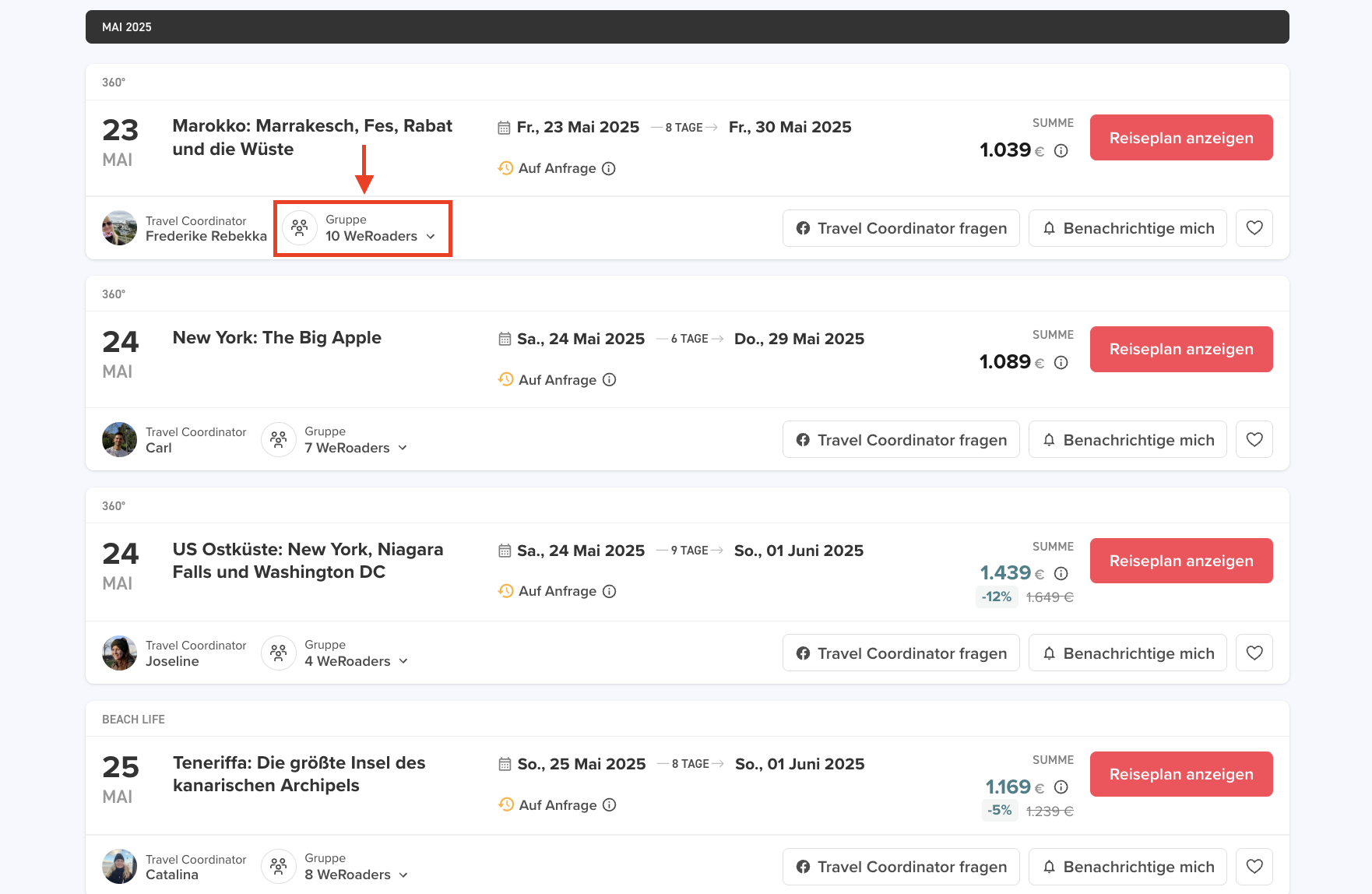
Task: Open the US Ostküste trip title link
Action: pos(308,561)
